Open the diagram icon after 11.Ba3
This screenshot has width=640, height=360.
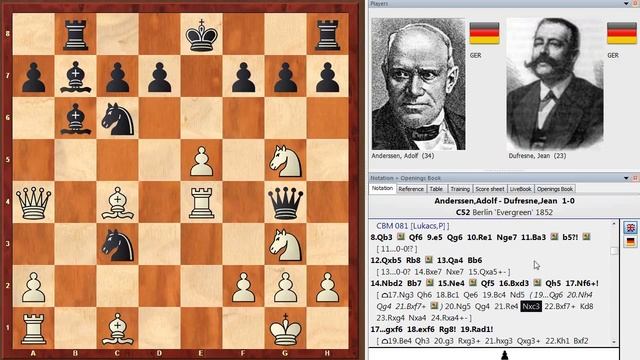[x=554, y=237]
